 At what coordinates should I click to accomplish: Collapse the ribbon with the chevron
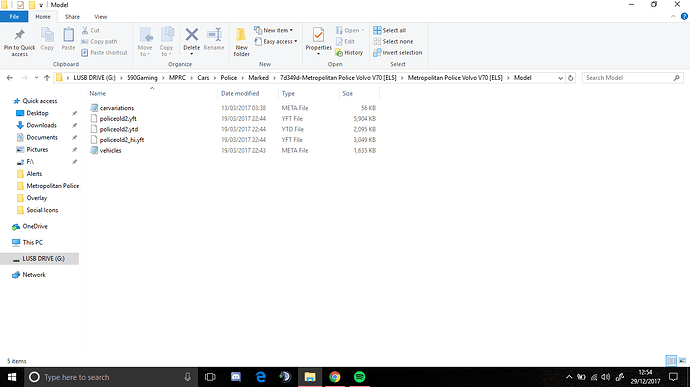(673, 17)
